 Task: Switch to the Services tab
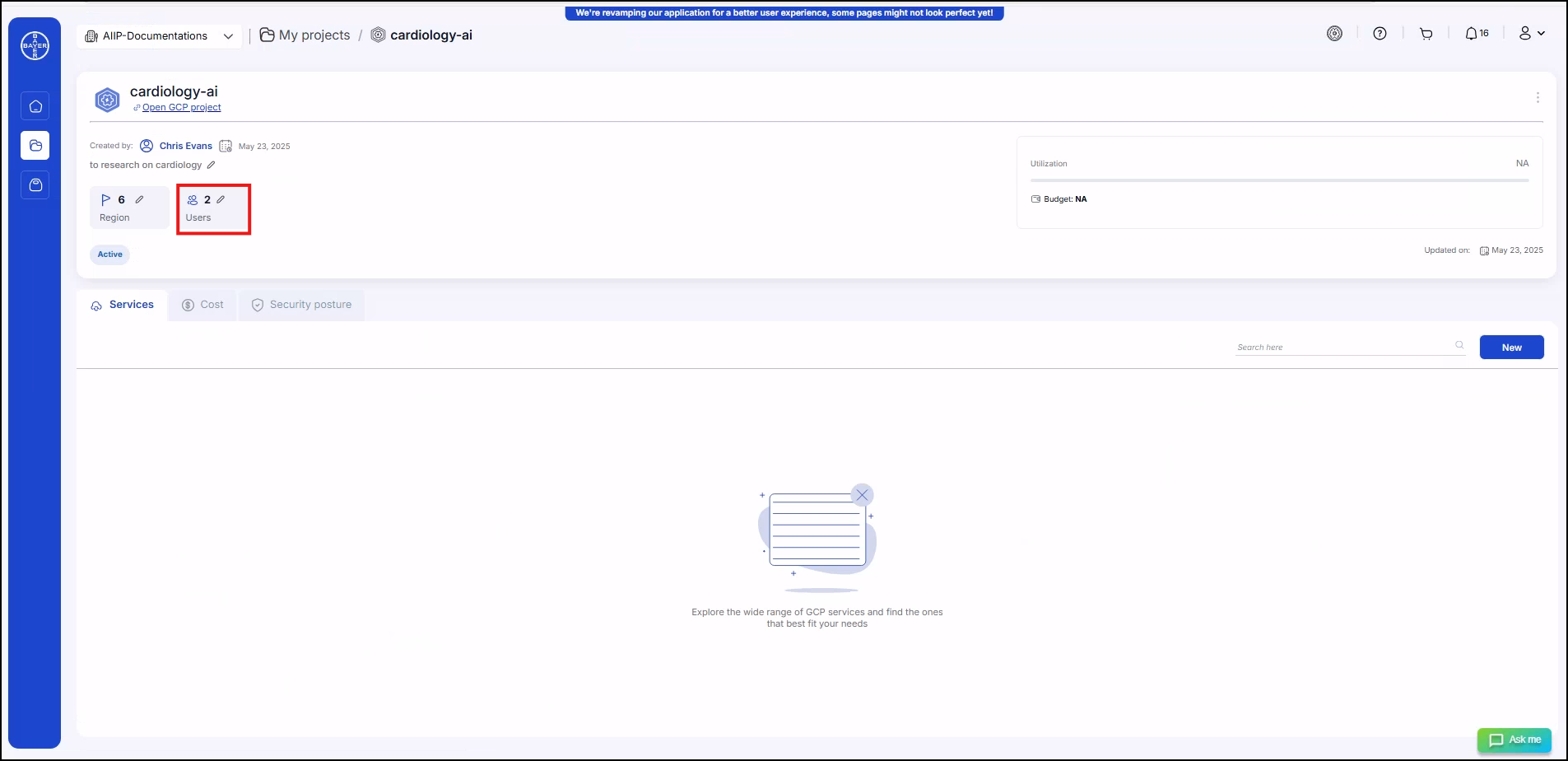click(123, 305)
